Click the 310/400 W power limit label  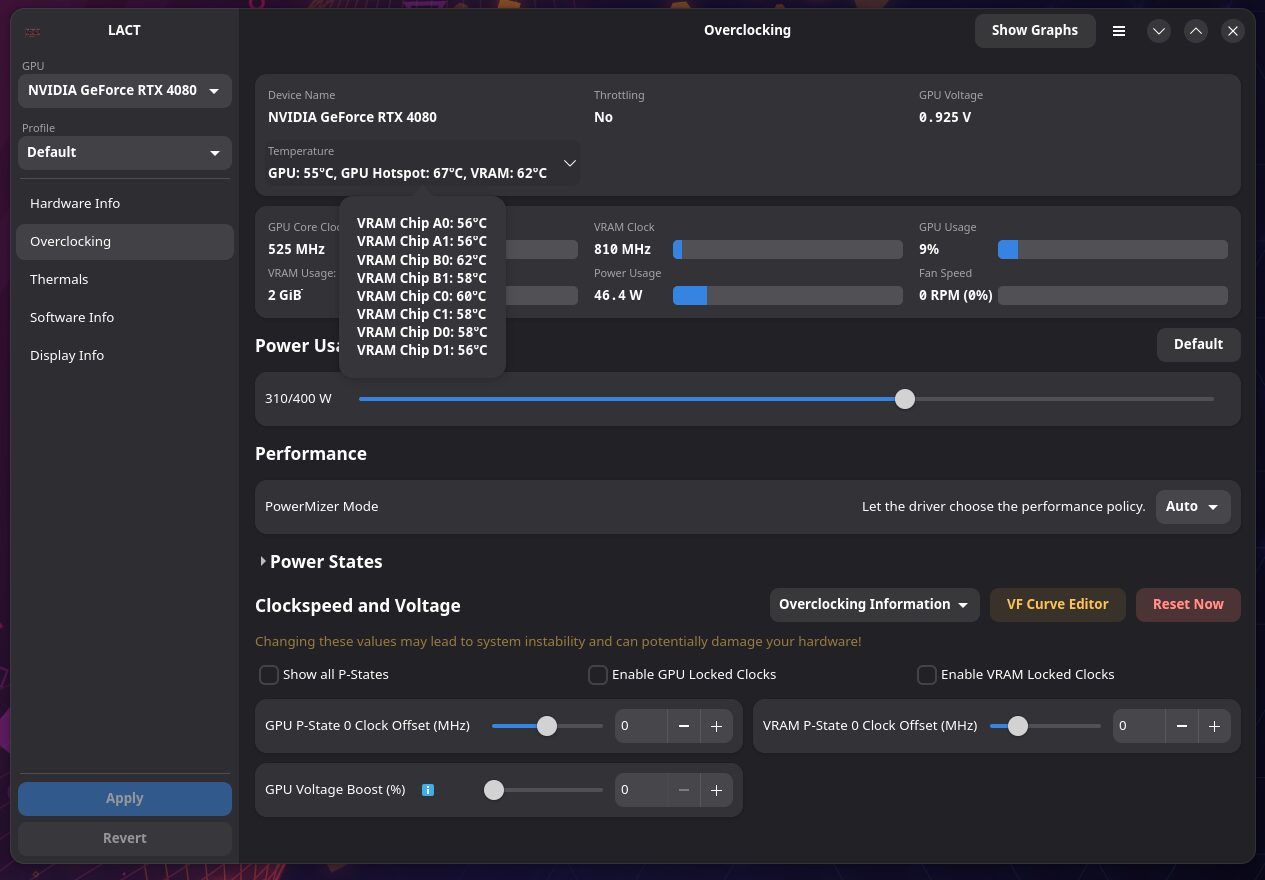298,399
